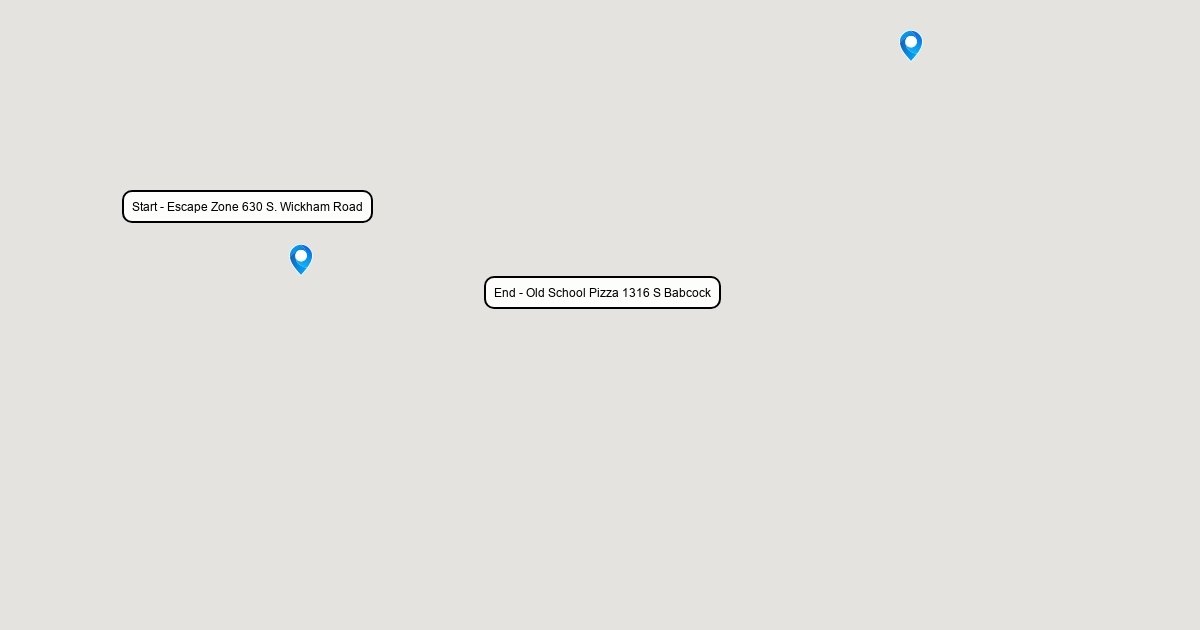Image resolution: width=1200 pixels, height=630 pixels.
Task: Activate the location pin away from the labels
Action: 911,45
